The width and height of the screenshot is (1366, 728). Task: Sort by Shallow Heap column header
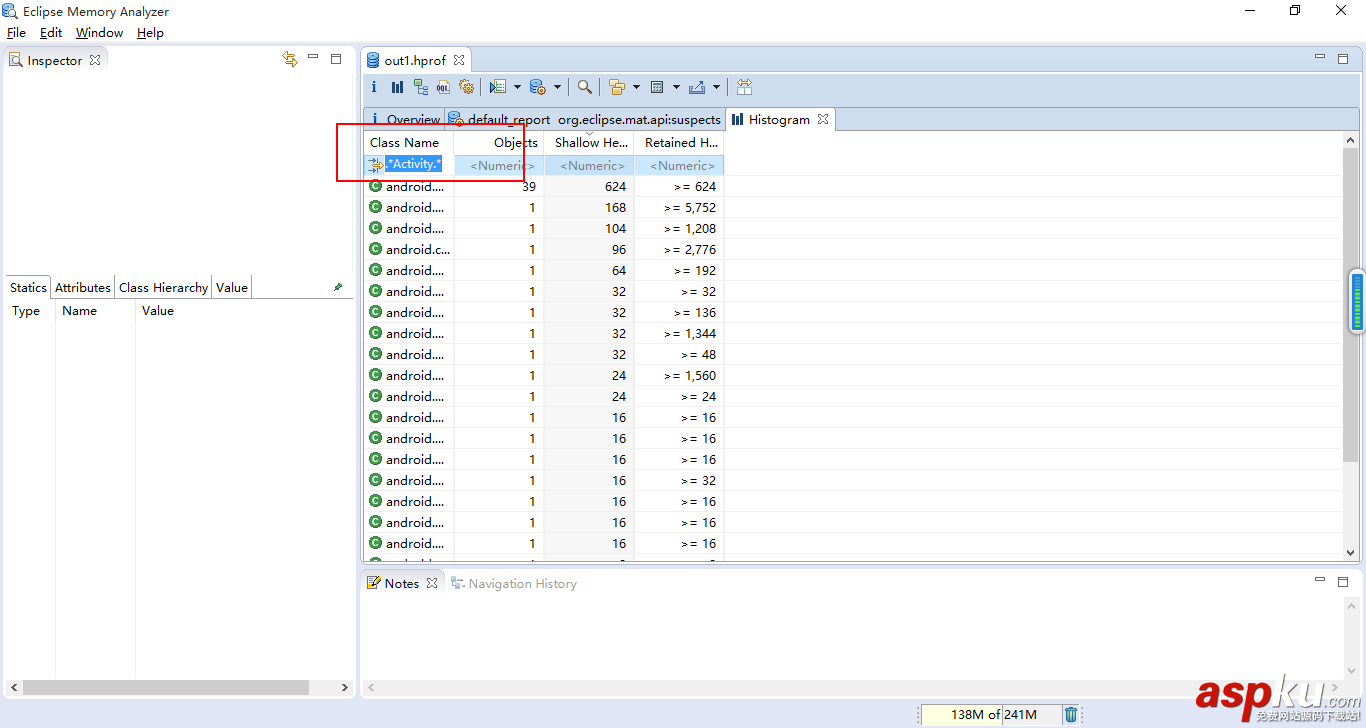coord(590,143)
